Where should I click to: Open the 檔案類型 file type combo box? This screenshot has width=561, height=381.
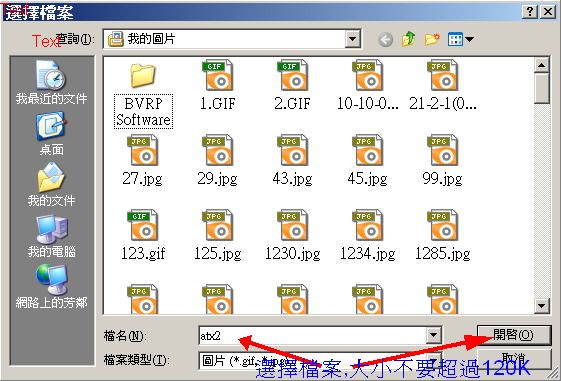tap(320, 360)
